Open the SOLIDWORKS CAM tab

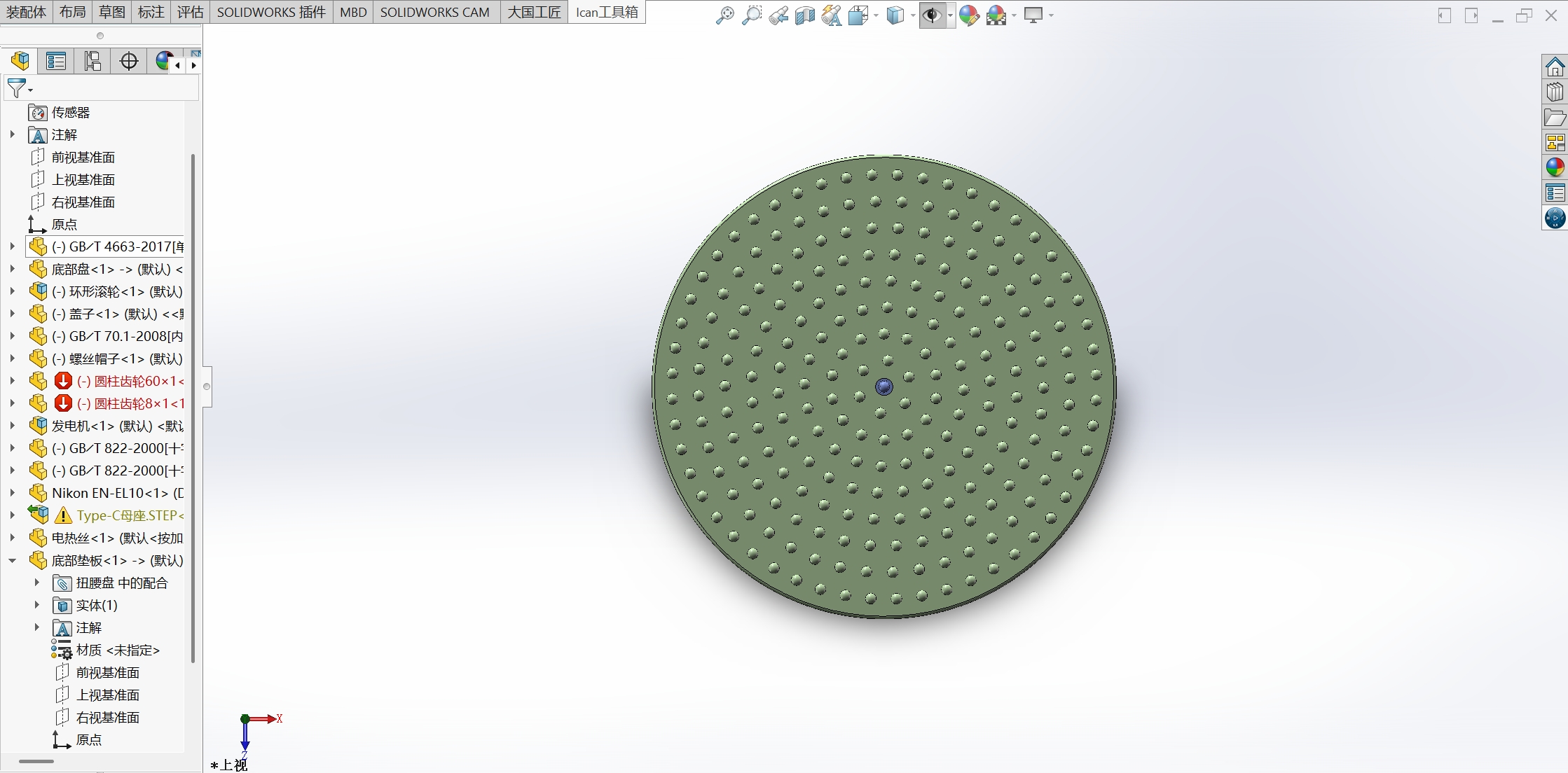click(435, 12)
